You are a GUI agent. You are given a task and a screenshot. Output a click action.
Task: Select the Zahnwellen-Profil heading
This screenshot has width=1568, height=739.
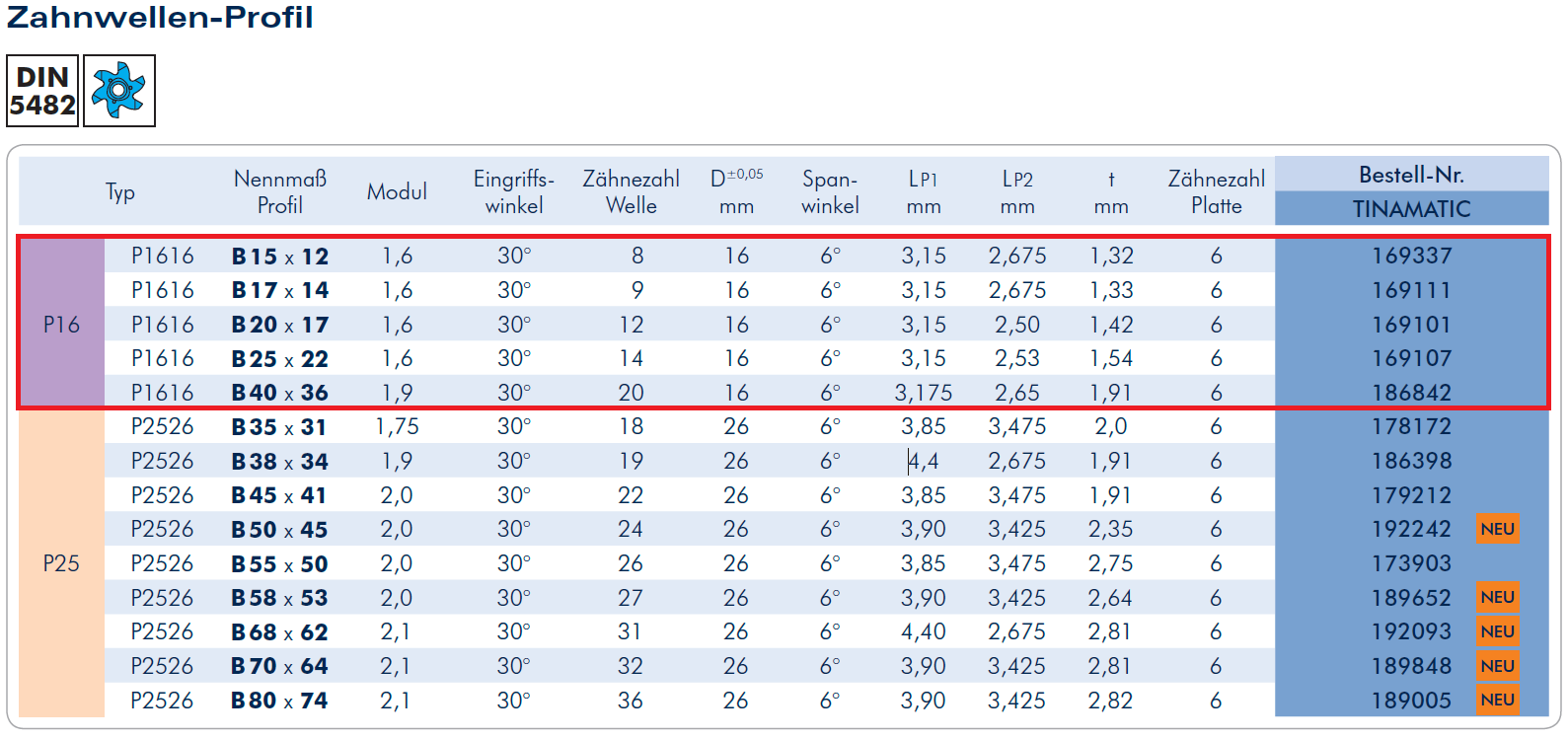(x=160, y=17)
